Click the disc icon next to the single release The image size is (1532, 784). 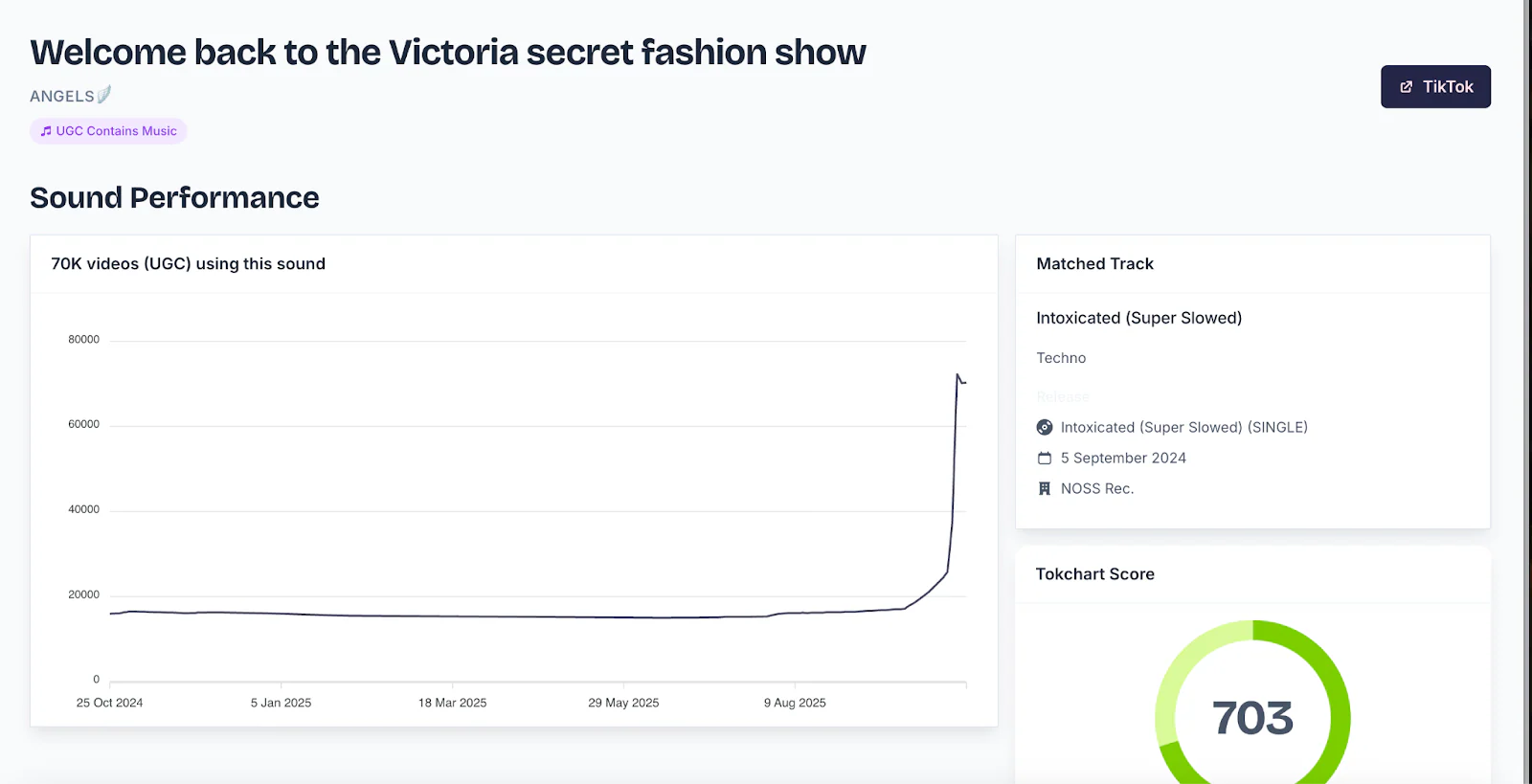pos(1045,428)
